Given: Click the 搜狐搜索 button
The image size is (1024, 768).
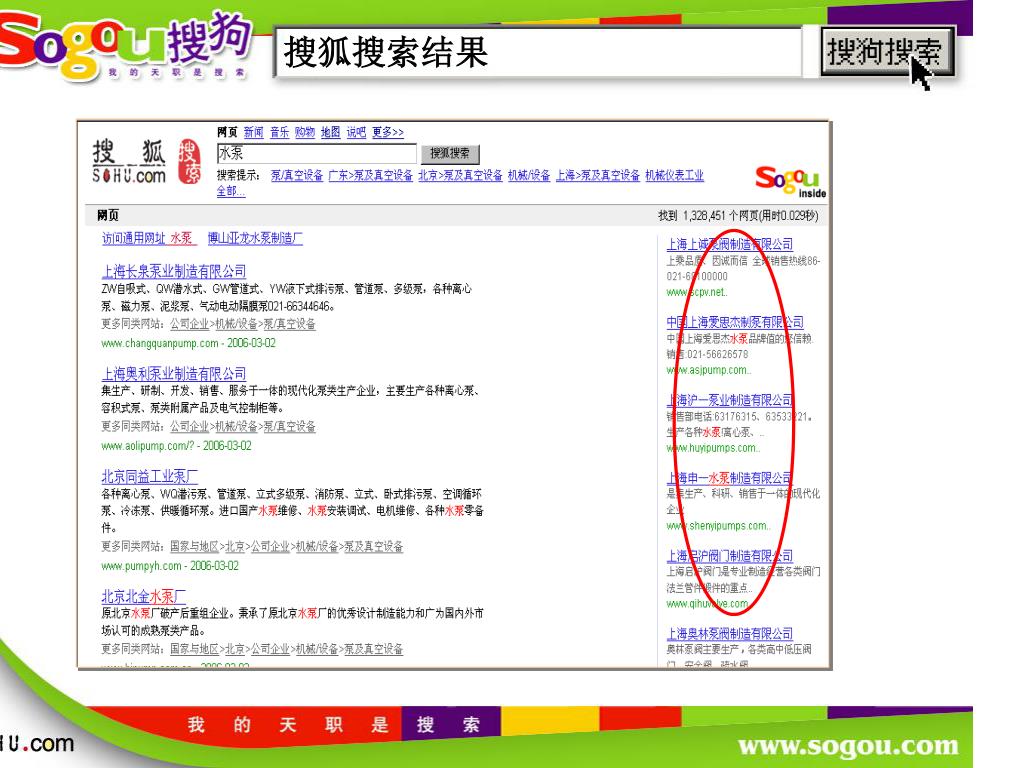Looking at the screenshot, I should tap(450, 153).
